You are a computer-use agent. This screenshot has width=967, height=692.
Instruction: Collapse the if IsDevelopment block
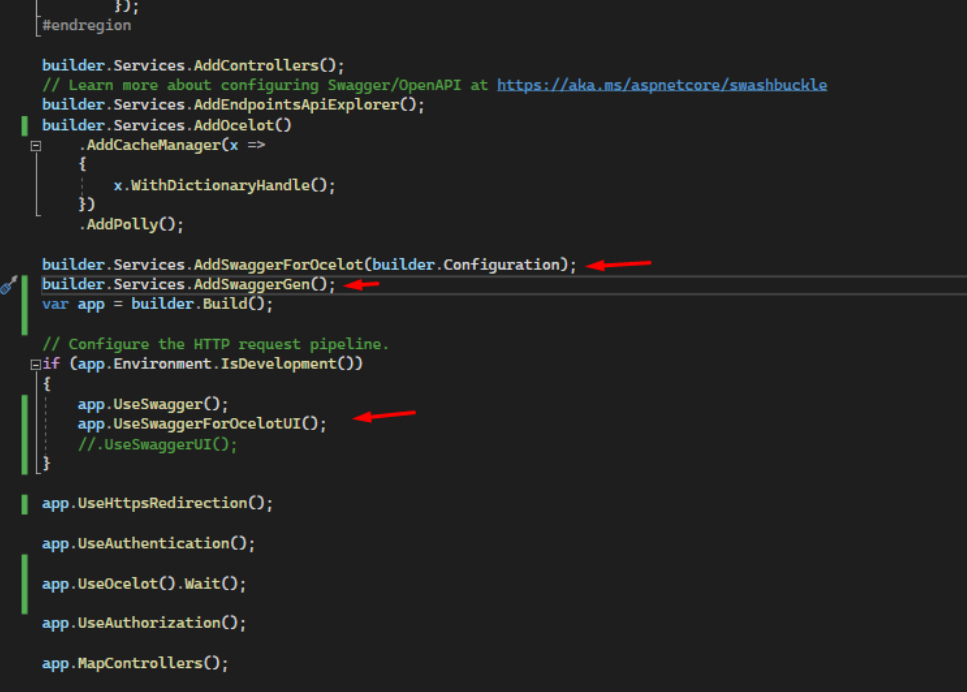tap(36, 365)
